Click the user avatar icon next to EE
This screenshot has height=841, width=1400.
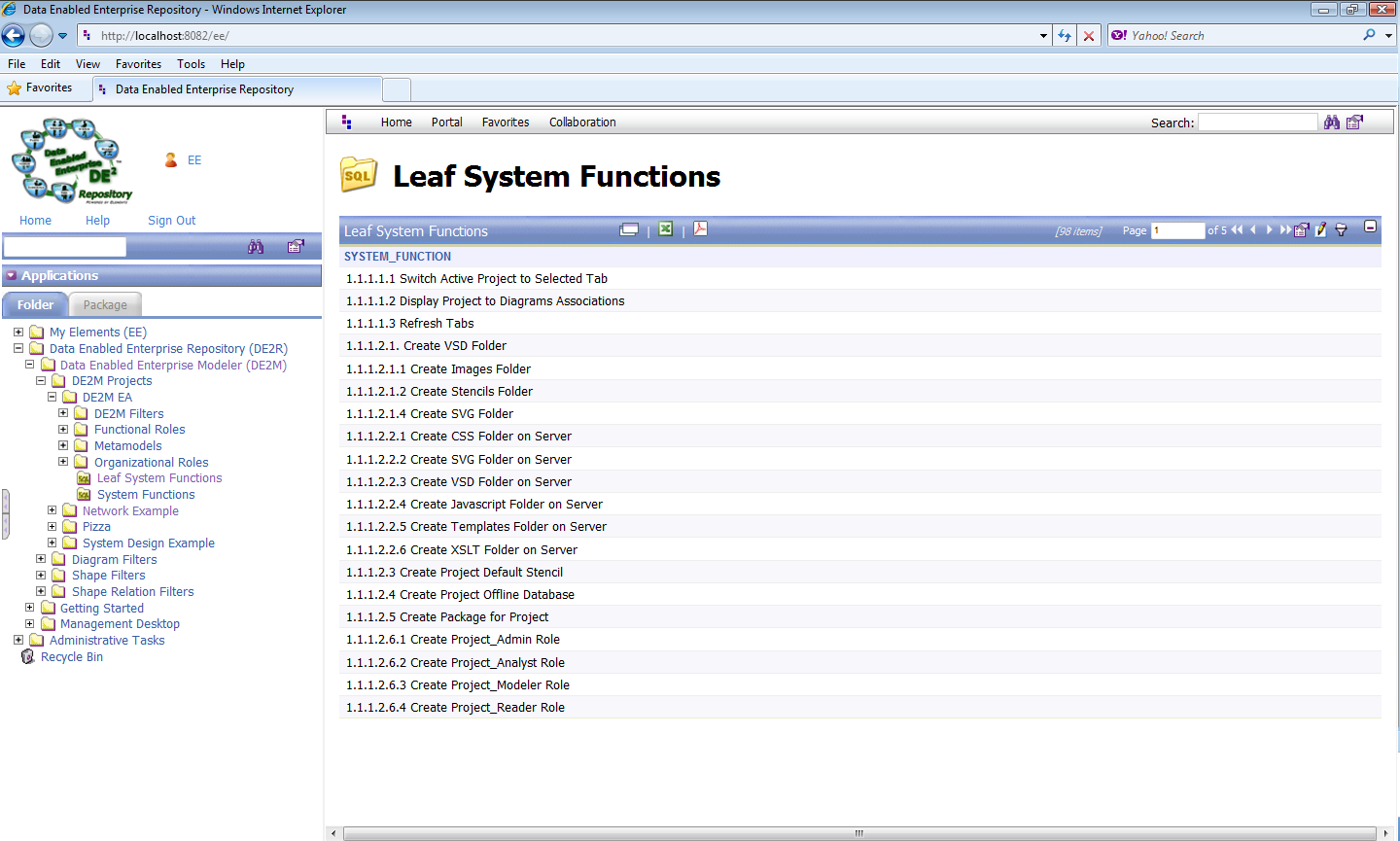[x=171, y=160]
